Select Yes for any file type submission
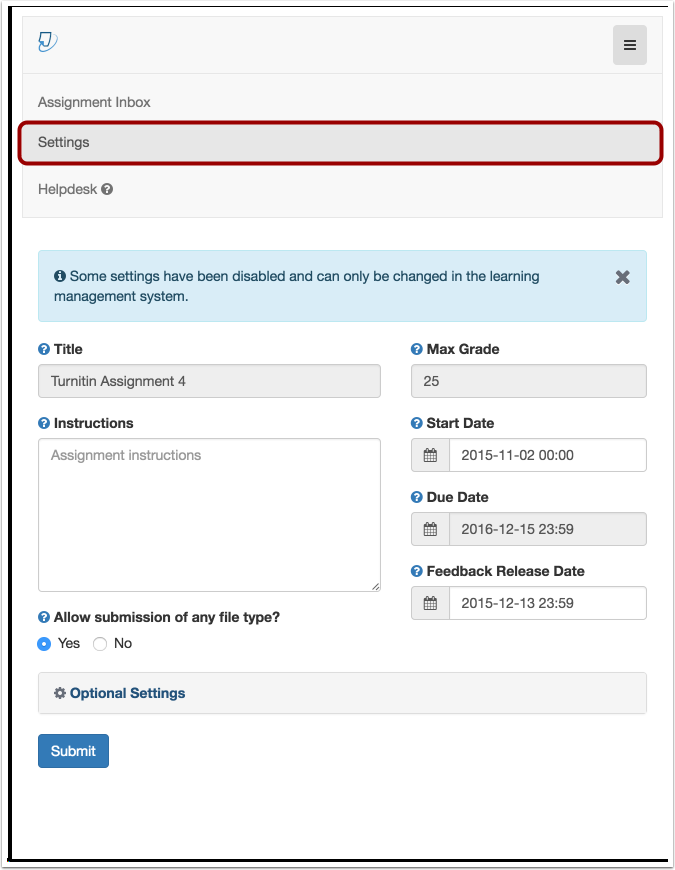This screenshot has height=870, width=675. tap(44, 644)
